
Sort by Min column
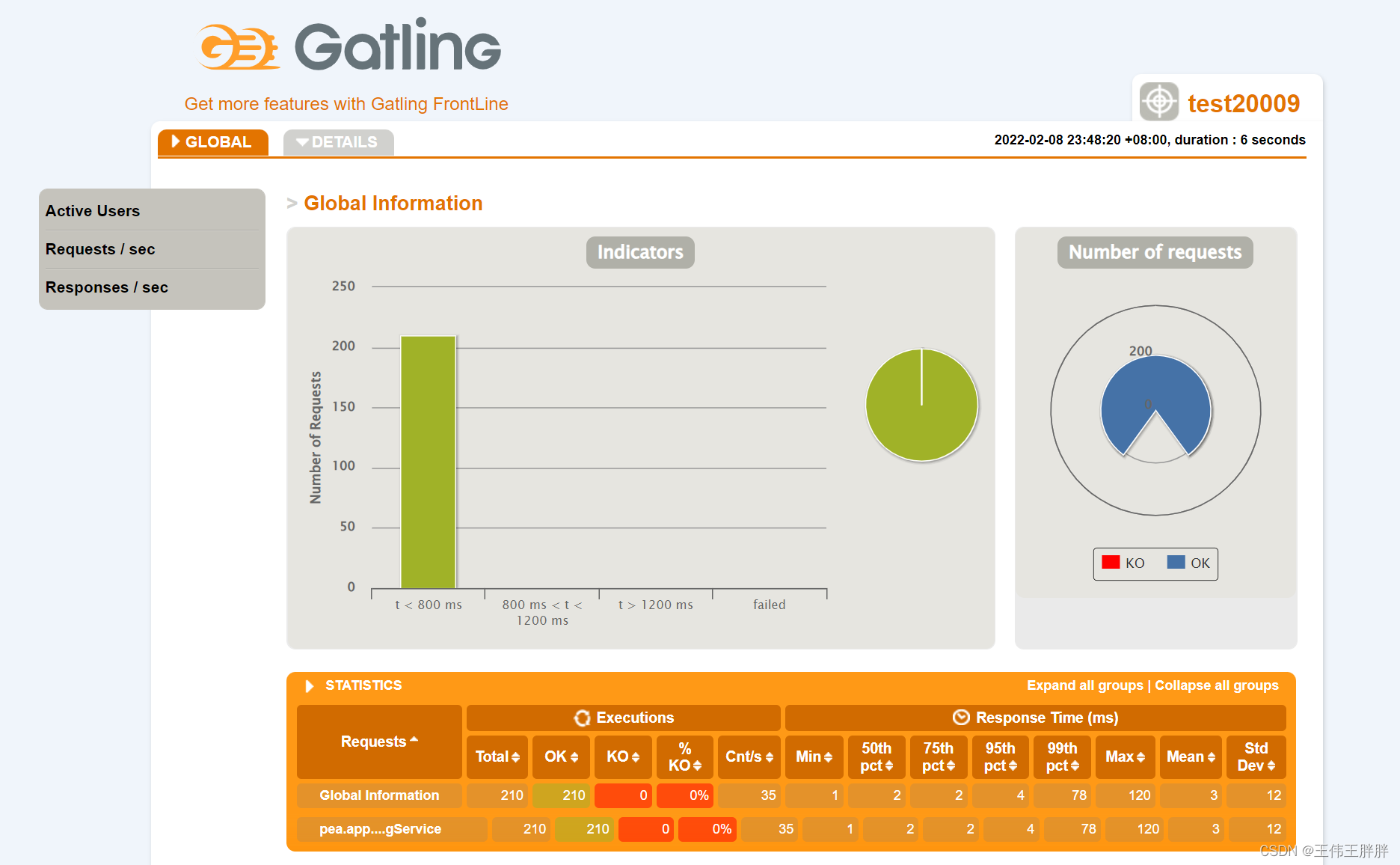click(814, 757)
